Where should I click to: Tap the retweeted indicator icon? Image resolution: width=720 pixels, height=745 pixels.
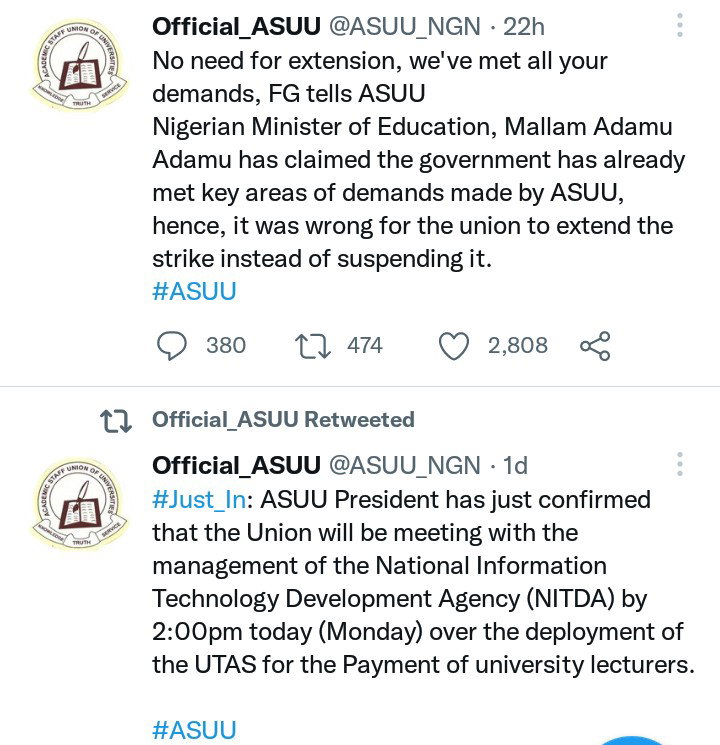(x=116, y=421)
